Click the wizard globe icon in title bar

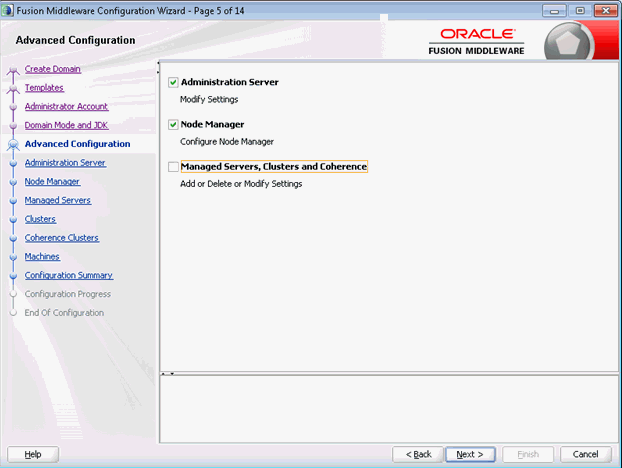tap(8, 11)
